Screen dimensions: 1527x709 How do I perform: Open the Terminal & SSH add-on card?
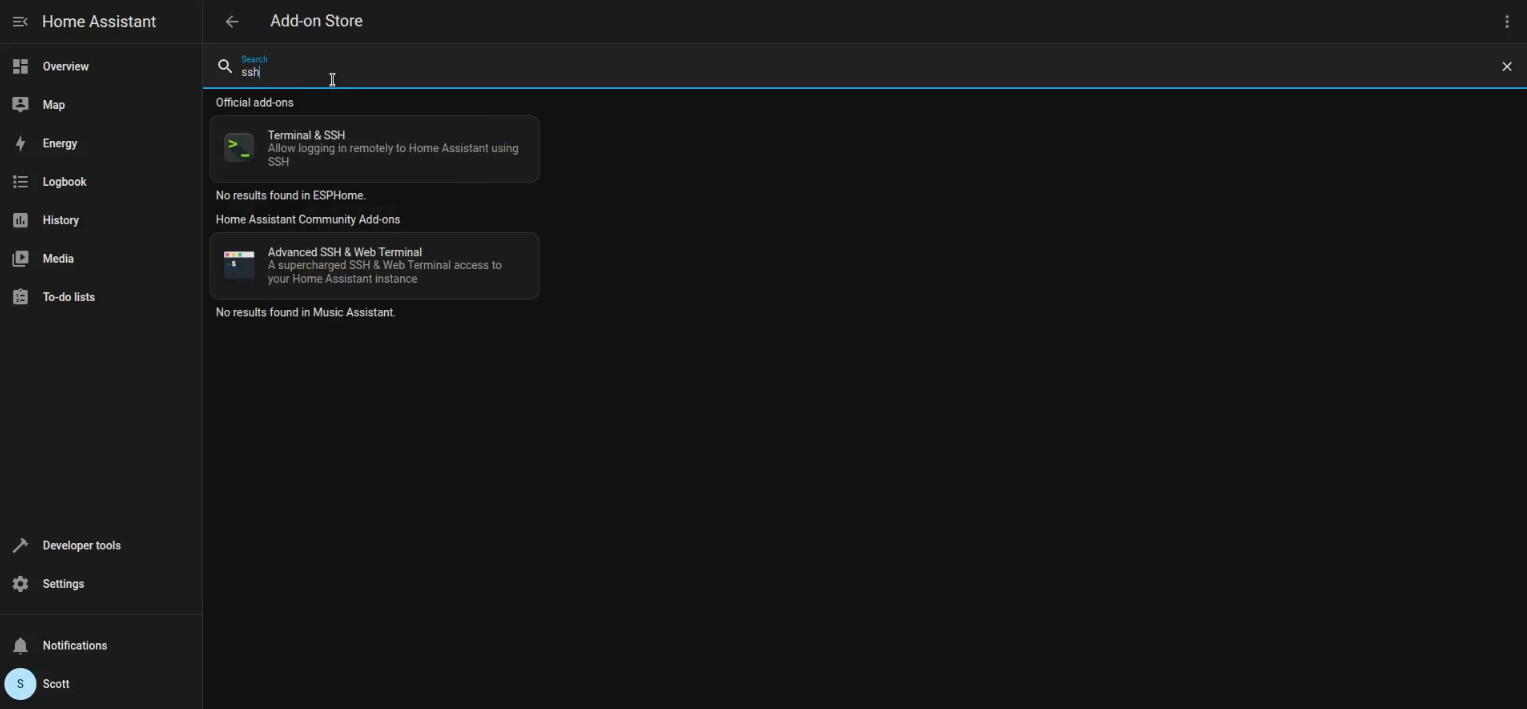click(374, 149)
